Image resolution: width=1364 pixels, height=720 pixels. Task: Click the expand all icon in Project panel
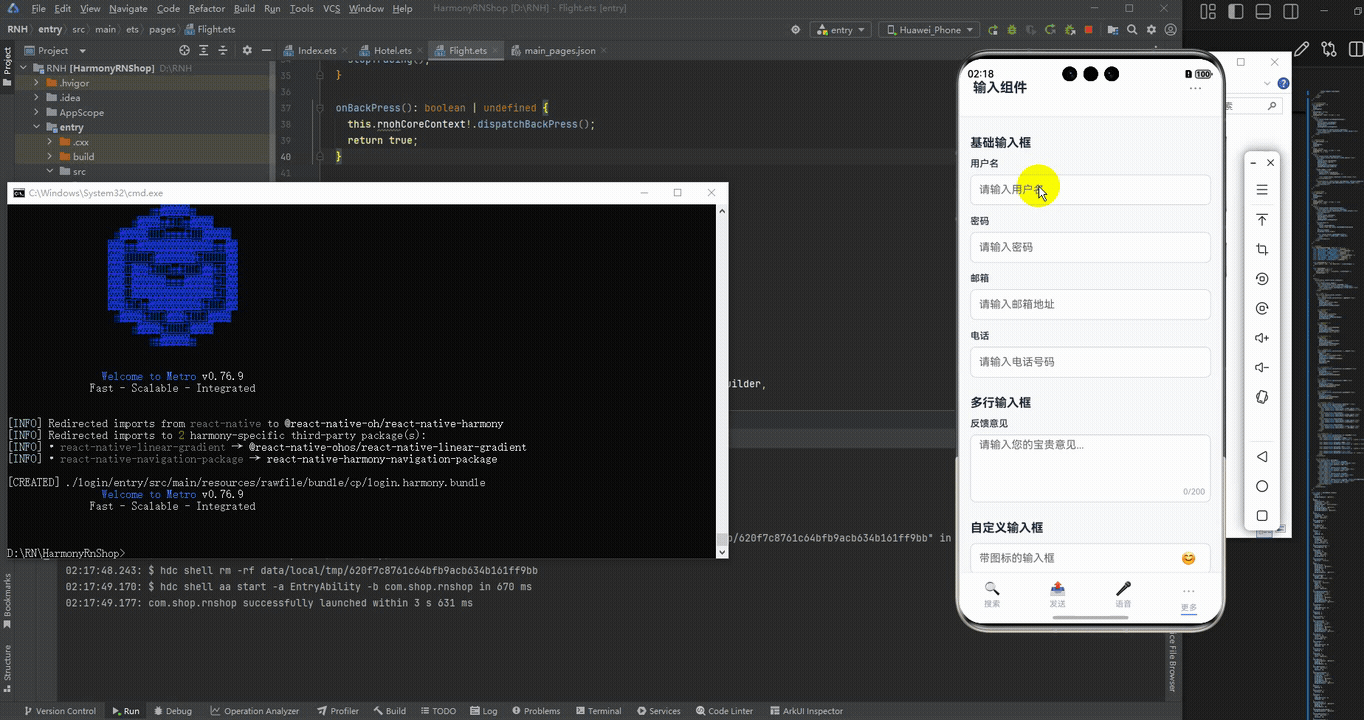coord(205,50)
